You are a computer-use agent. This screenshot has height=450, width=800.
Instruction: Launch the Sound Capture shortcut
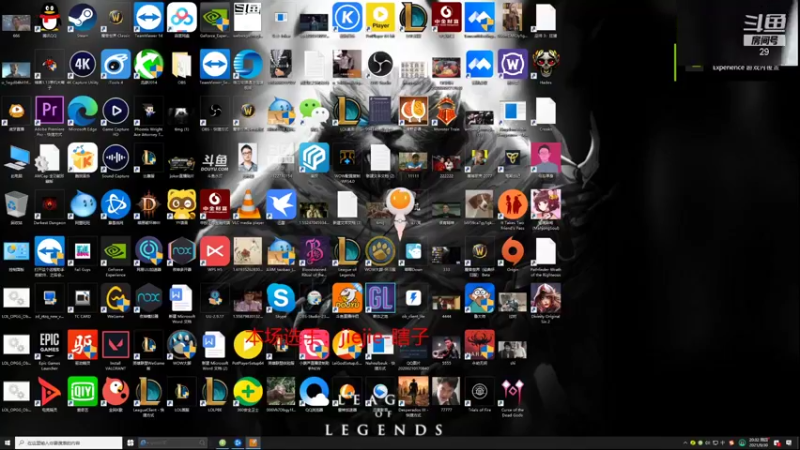116,158
